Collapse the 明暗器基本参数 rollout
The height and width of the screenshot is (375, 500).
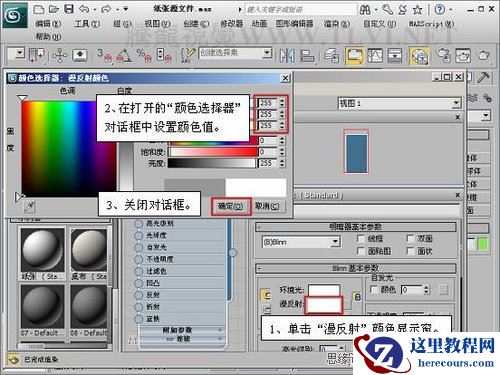coord(355,227)
